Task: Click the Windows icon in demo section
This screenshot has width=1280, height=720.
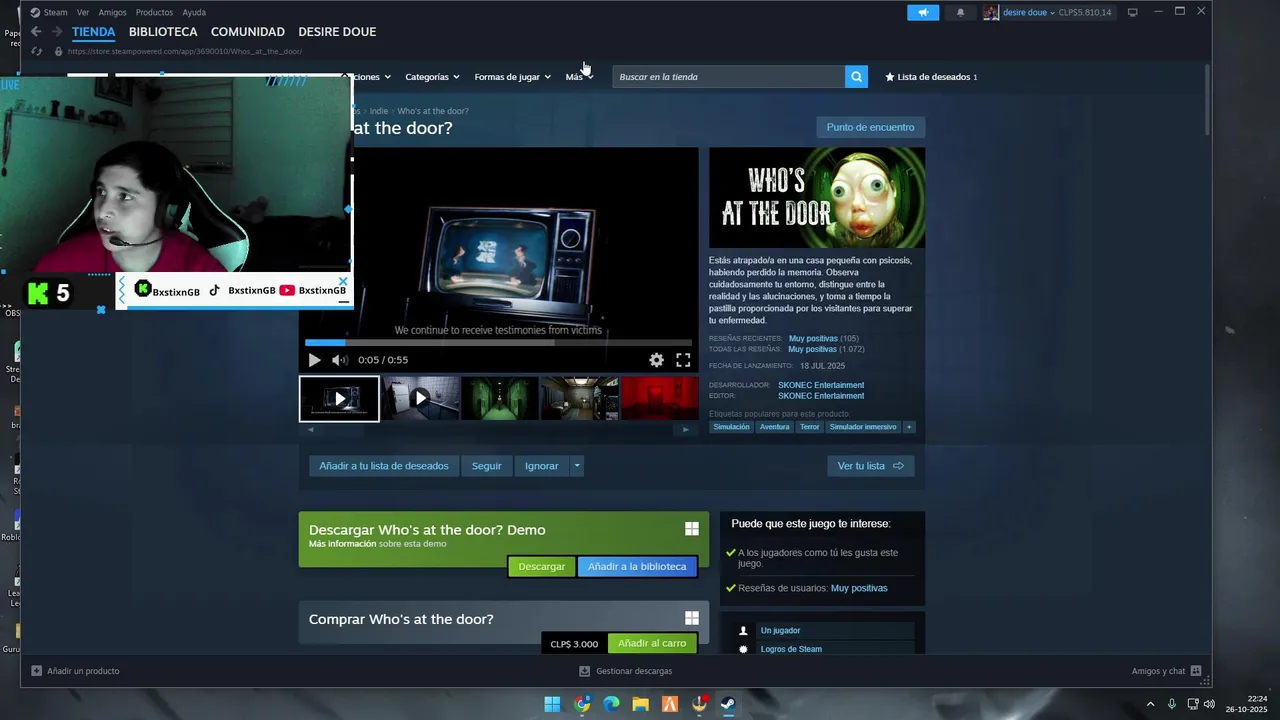Action: (691, 529)
